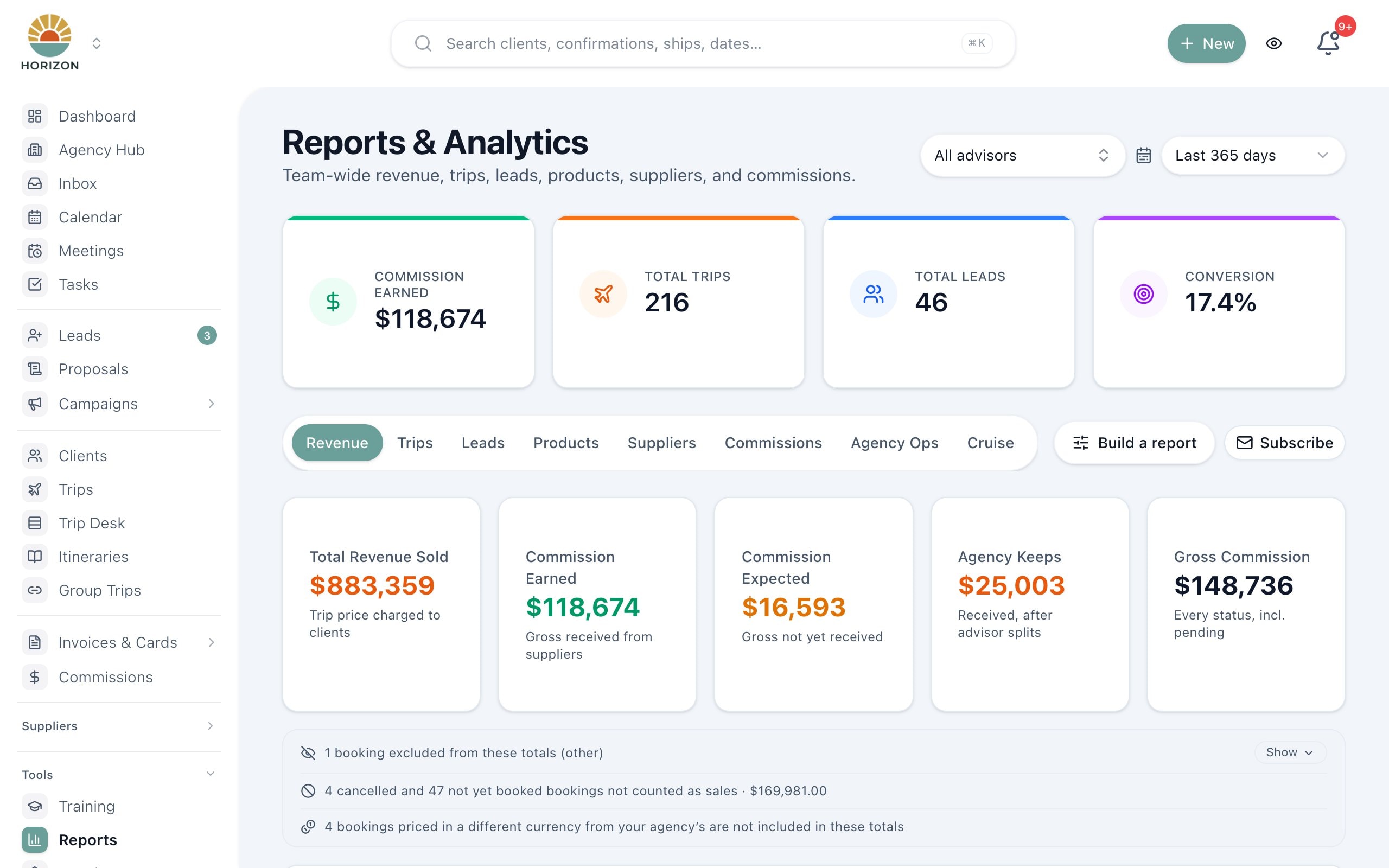The height and width of the screenshot is (868, 1389).
Task: Click the calendar icon beside date range
Action: [x=1143, y=156]
